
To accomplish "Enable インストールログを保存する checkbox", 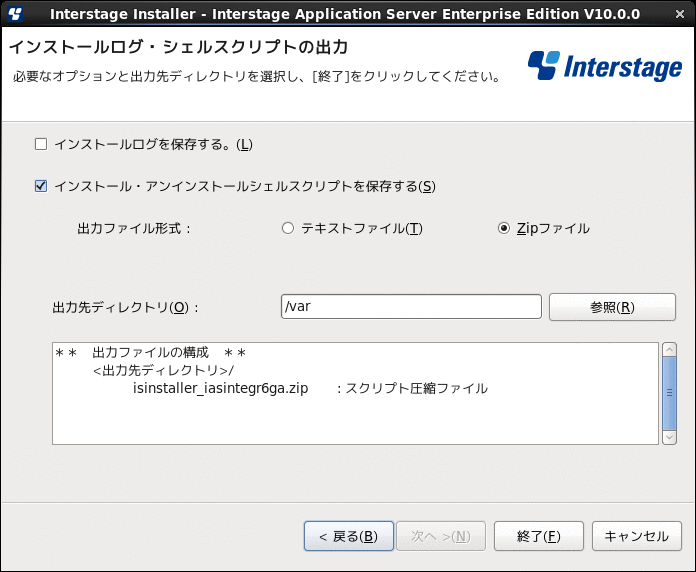I will 41,144.
